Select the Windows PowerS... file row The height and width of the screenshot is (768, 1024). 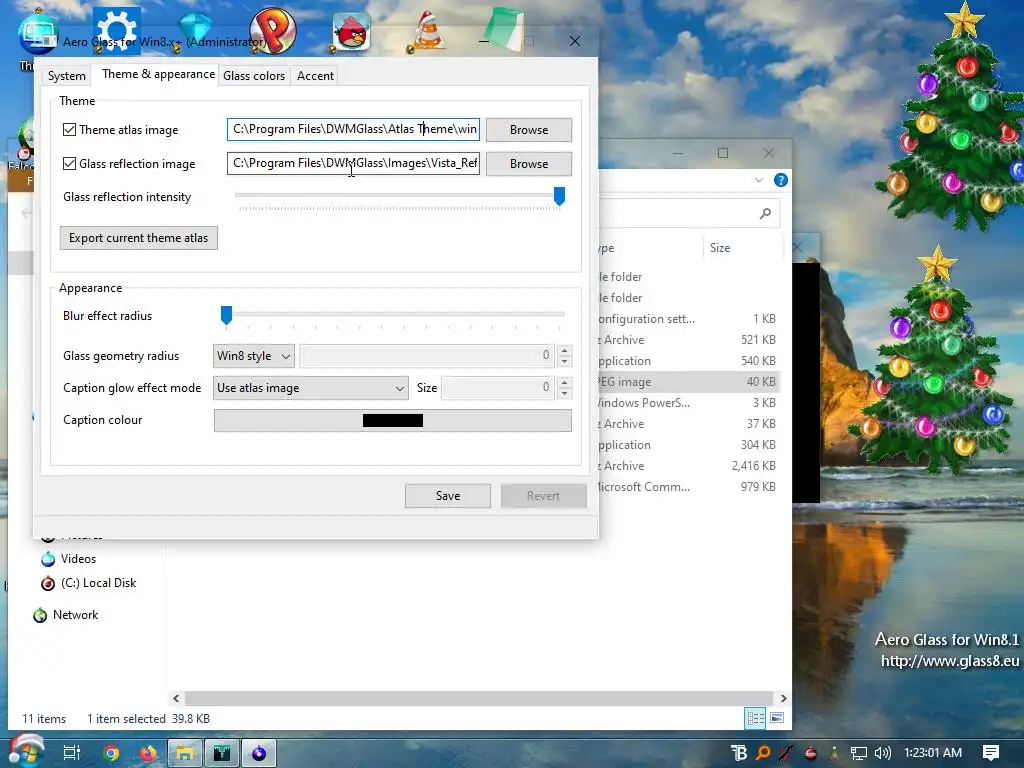coord(688,403)
